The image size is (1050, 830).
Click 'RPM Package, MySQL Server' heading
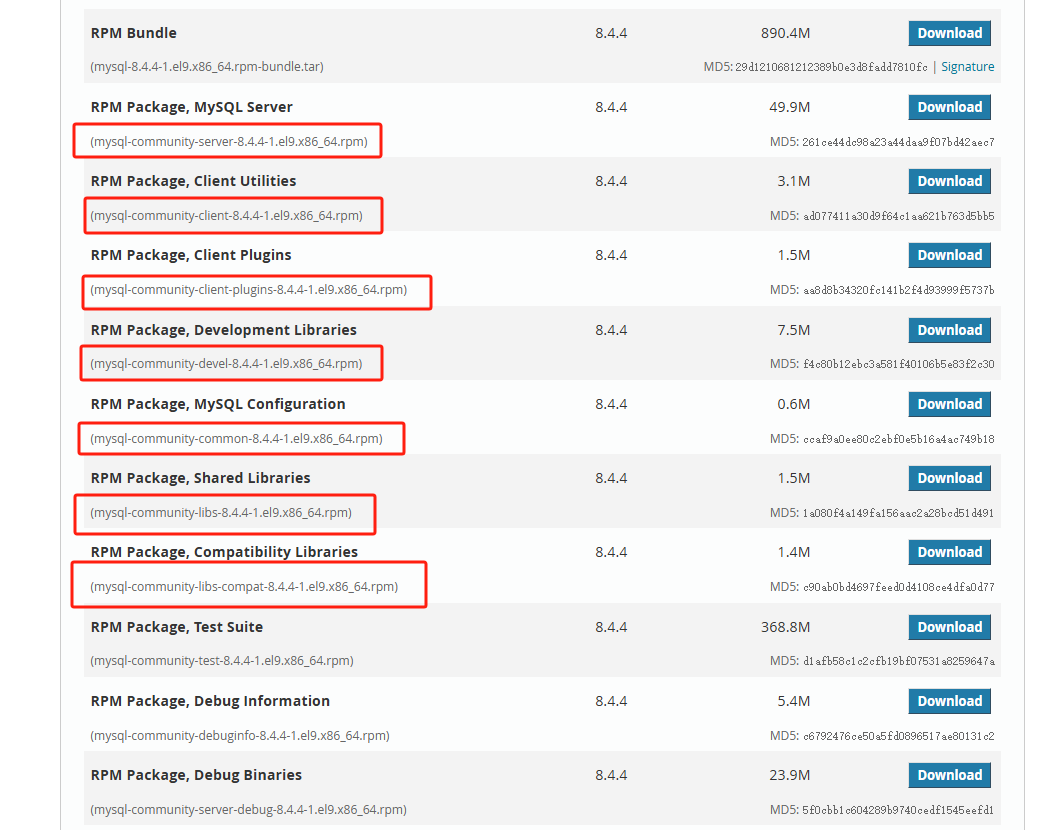pos(192,107)
